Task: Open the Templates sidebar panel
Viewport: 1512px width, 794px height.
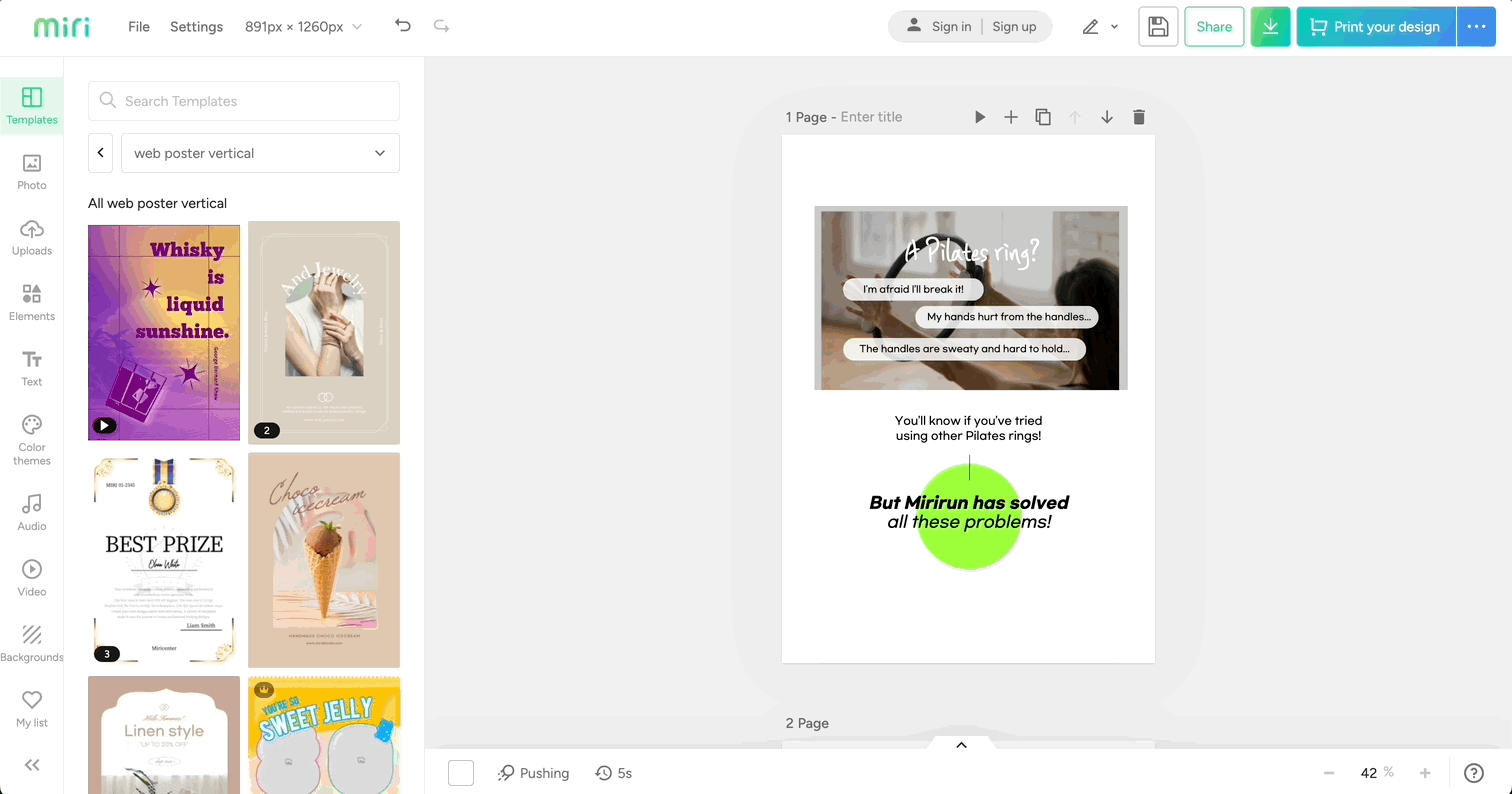Action: [32, 106]
